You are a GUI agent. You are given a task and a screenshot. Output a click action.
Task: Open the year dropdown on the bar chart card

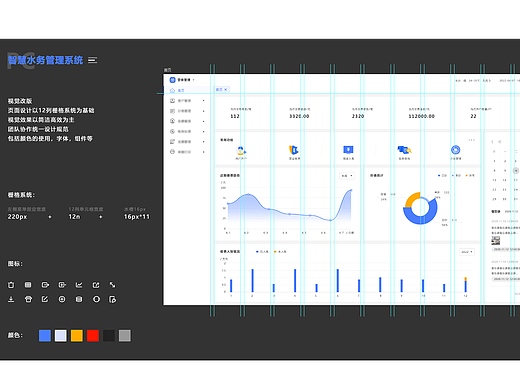click(467, 252)
